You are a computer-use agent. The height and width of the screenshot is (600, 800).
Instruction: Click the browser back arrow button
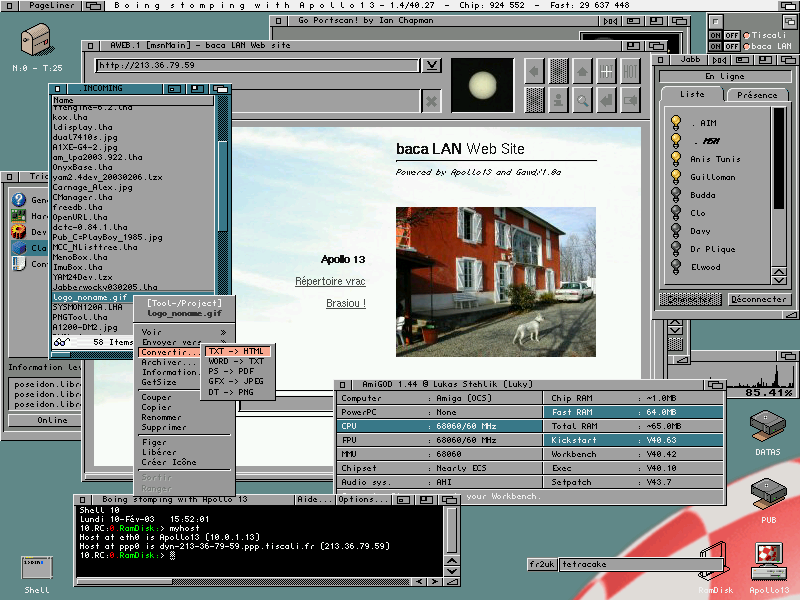tap(534, 71)
